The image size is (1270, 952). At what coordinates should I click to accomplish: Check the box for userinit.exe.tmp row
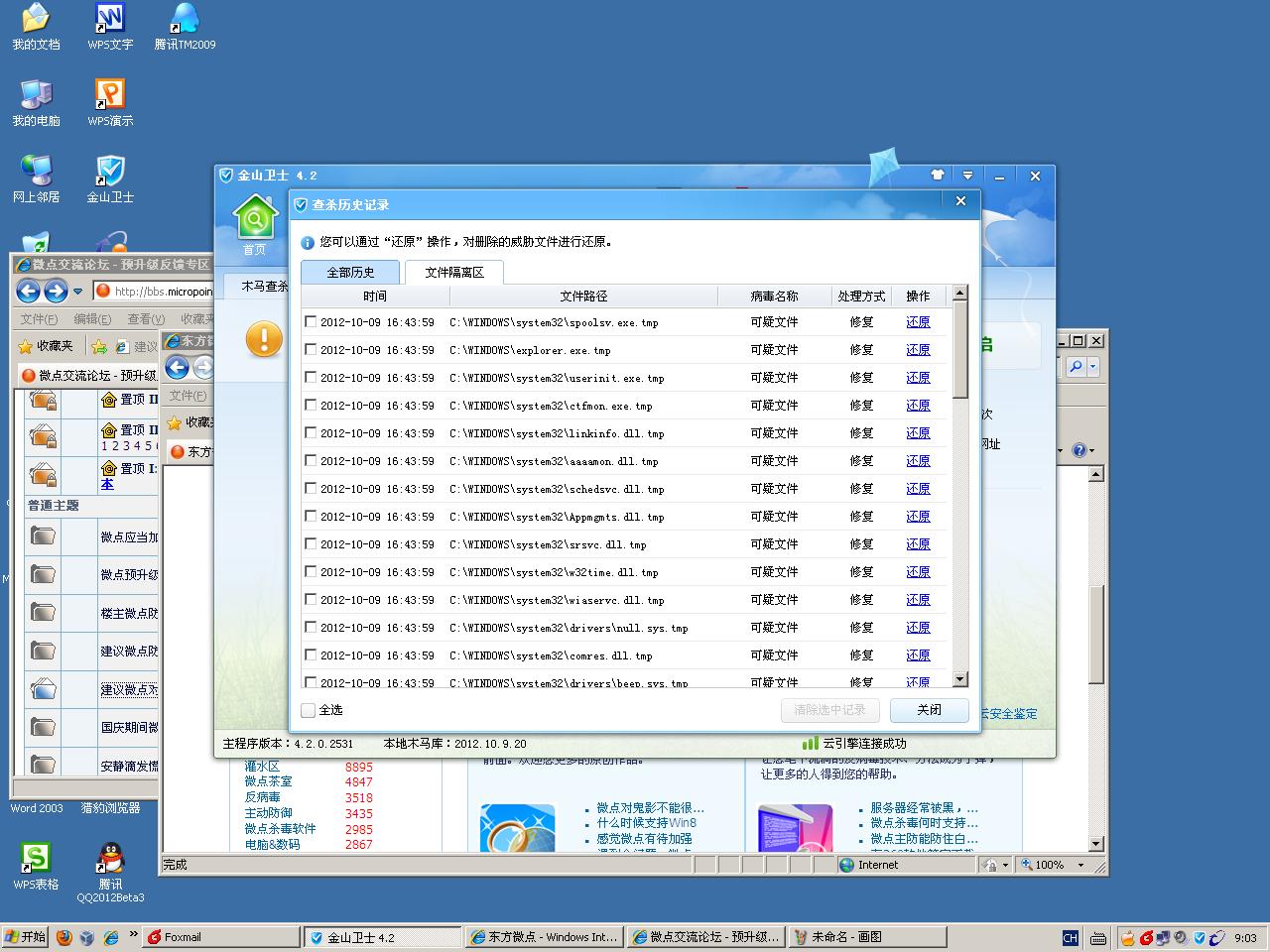coord(311,377)
